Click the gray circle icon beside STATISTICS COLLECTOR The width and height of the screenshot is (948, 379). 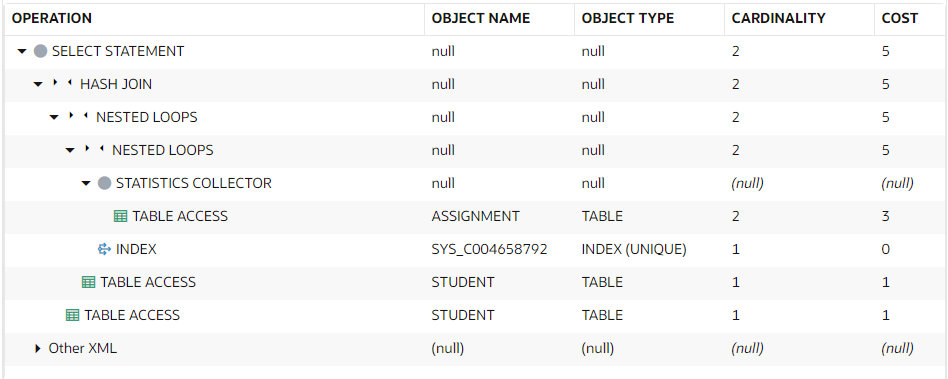(x=105, y=183)
